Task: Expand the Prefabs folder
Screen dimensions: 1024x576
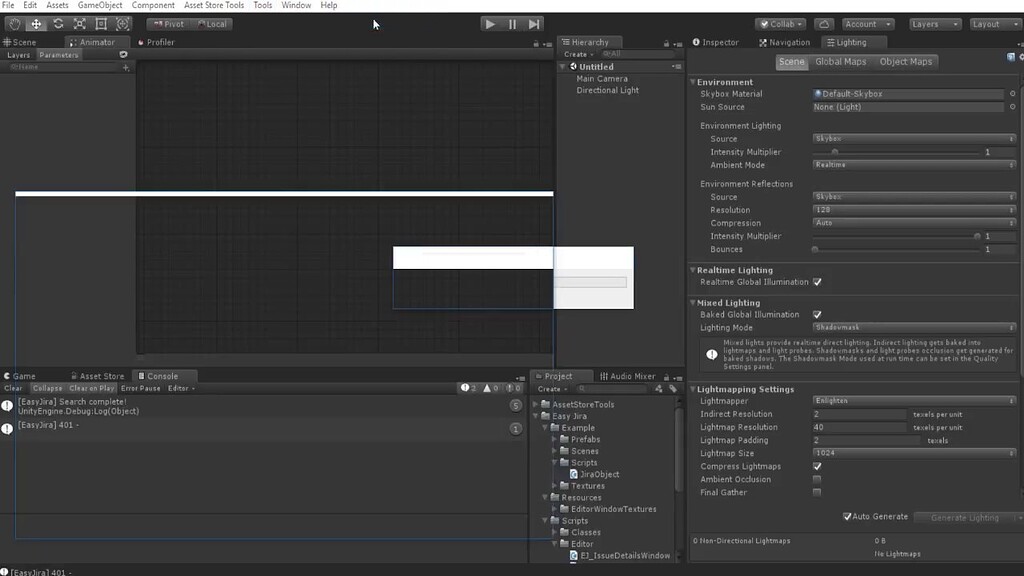Action: click(x=554, y=439)
